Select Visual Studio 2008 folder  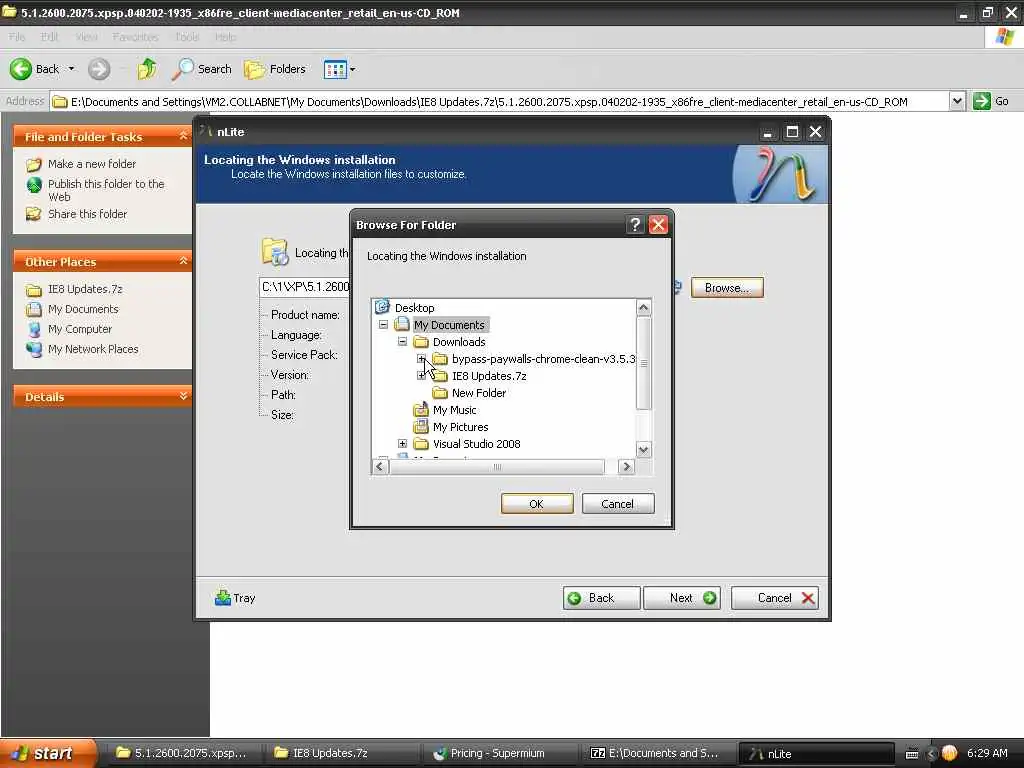tap(476, 443)
